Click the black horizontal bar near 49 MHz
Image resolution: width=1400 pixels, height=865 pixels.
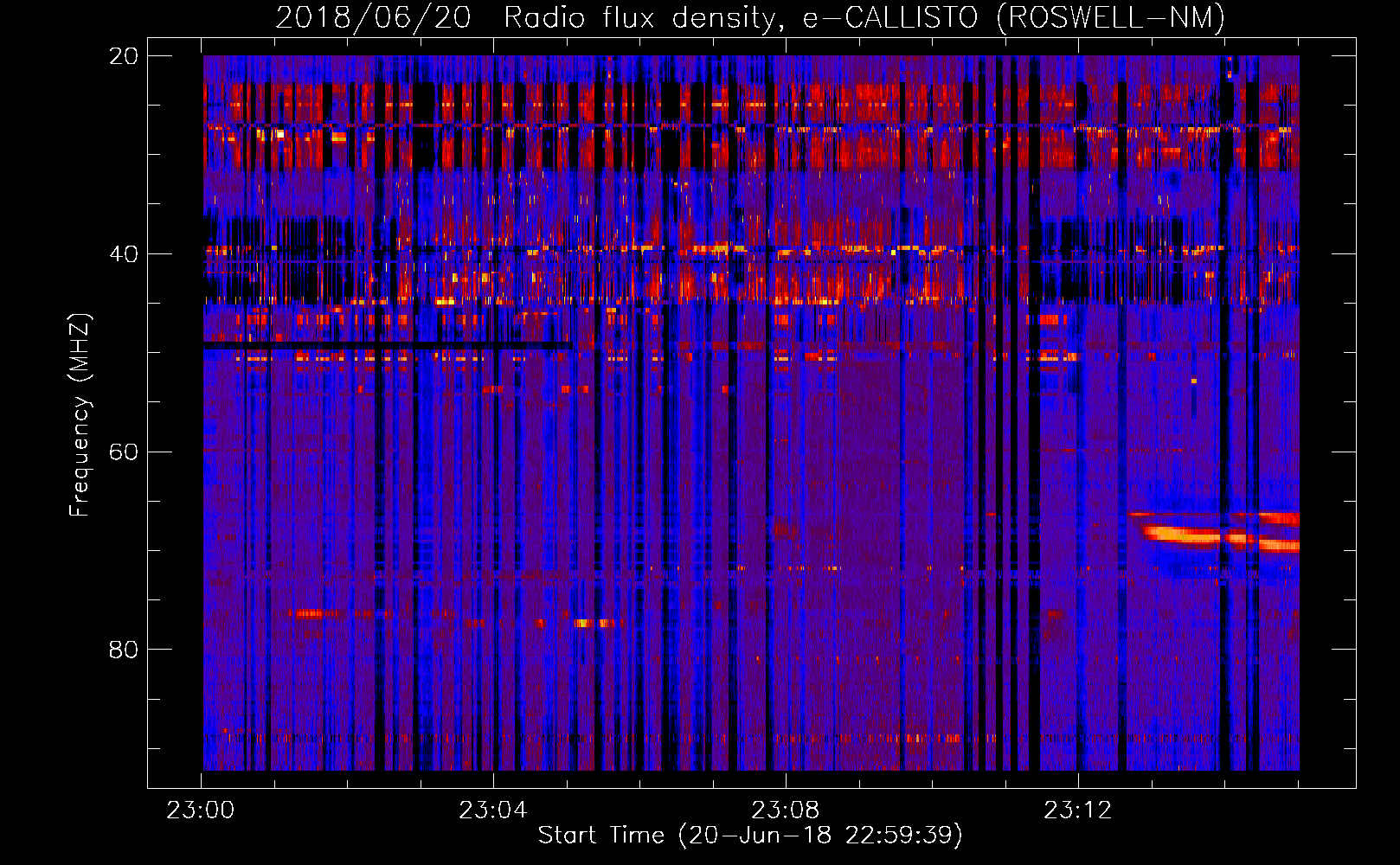point(388,346)
